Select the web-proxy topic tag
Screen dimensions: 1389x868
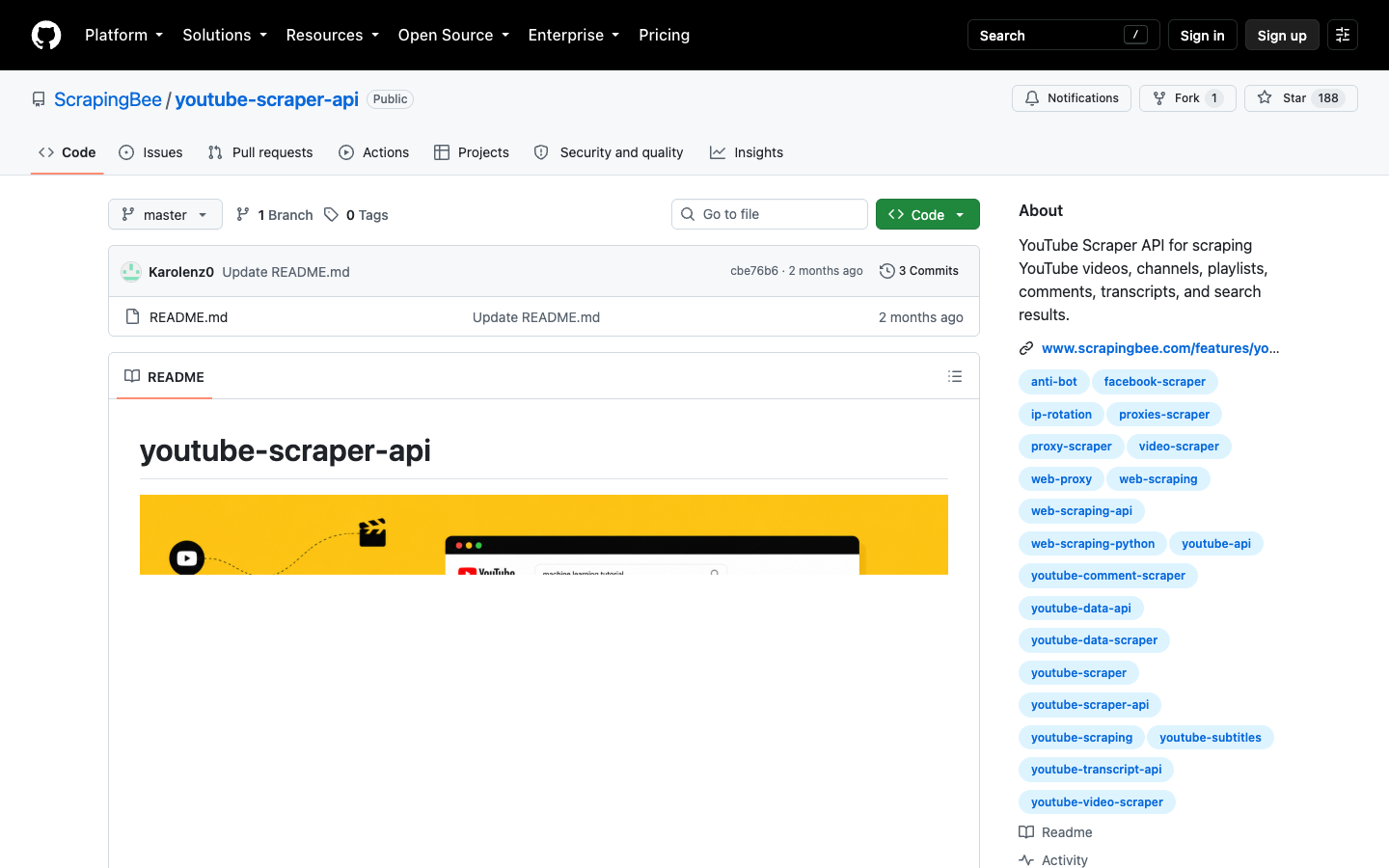pos(1061,479)
